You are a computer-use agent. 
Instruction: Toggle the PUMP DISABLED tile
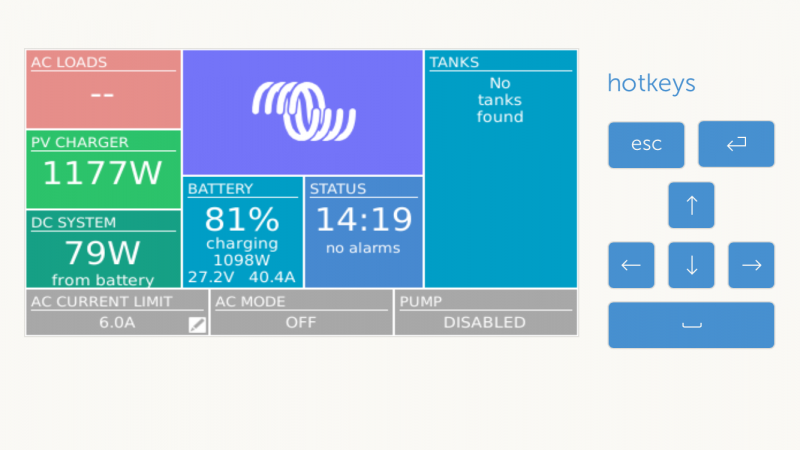(x=486, y=312)
